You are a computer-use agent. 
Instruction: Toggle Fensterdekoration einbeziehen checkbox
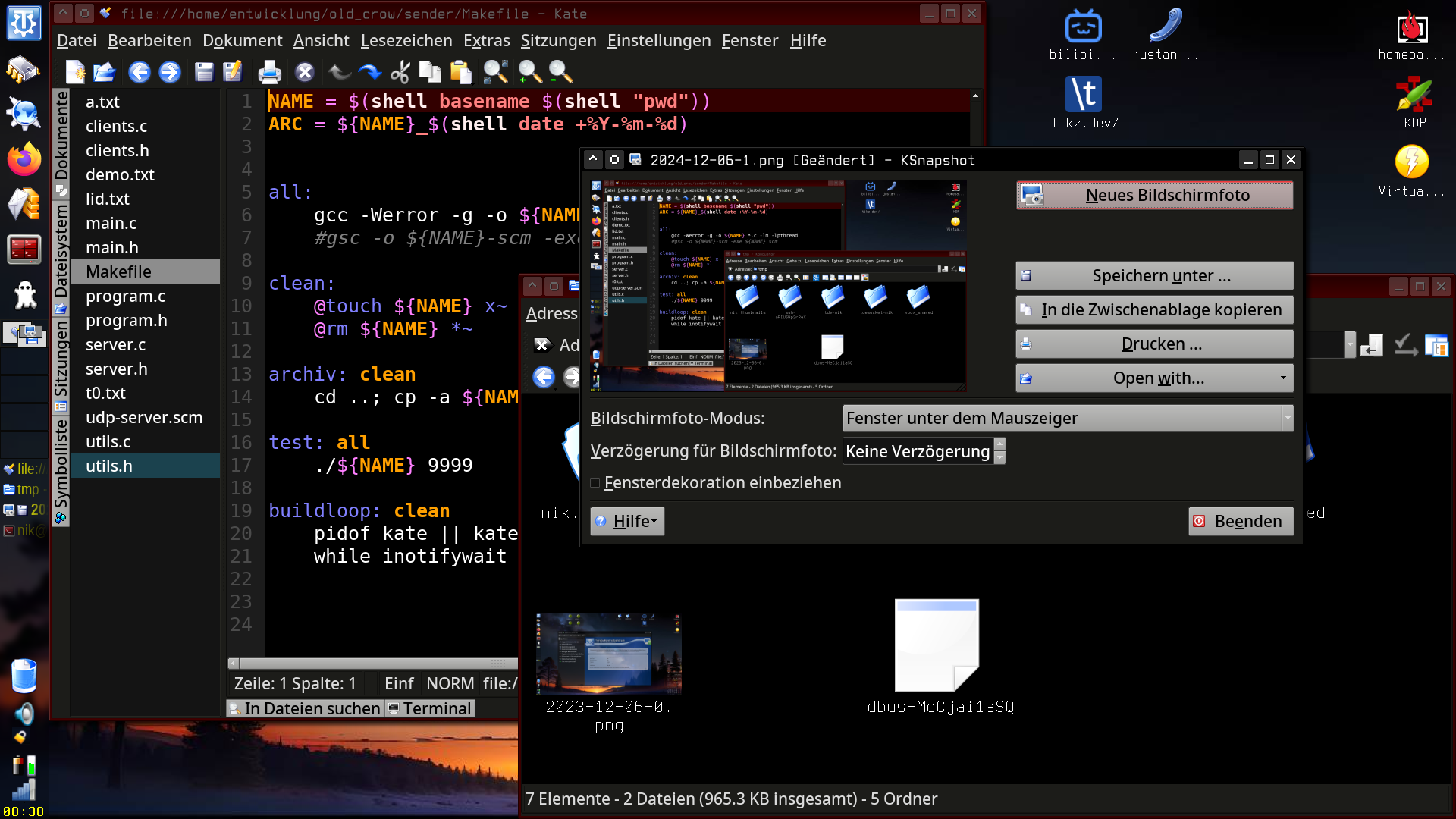coord(595,483)
